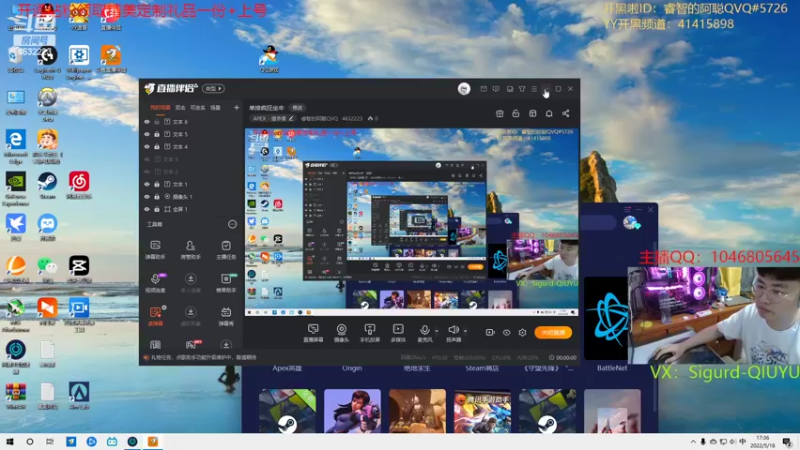The width and height of the screenshot is (800, 450).
Task: Open the 主播任务 tool in the toolbox
Action: (x=226, y=250)
